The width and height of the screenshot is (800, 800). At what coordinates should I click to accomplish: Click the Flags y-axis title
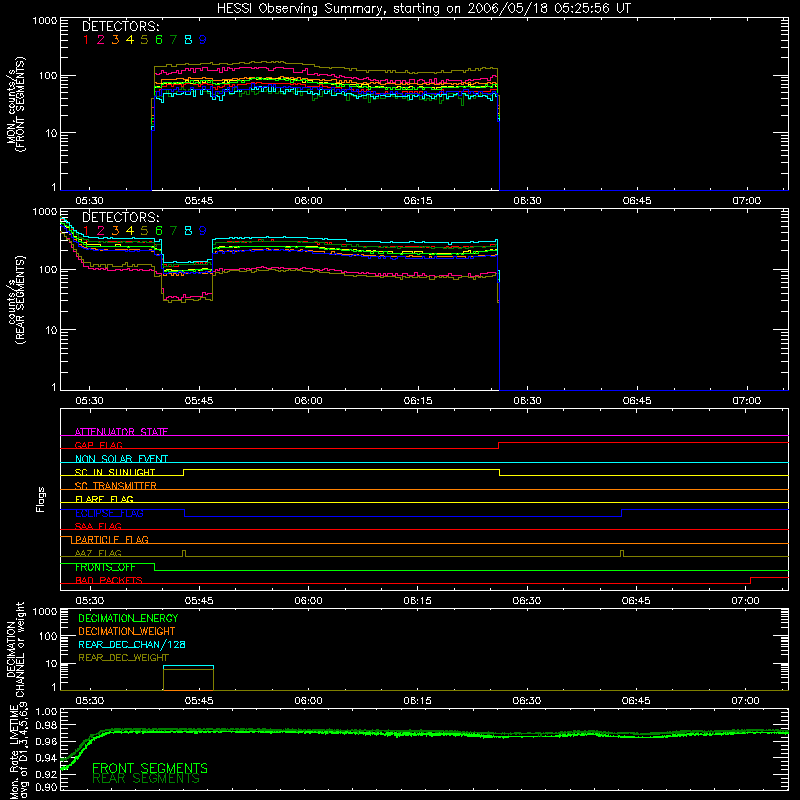41,499
